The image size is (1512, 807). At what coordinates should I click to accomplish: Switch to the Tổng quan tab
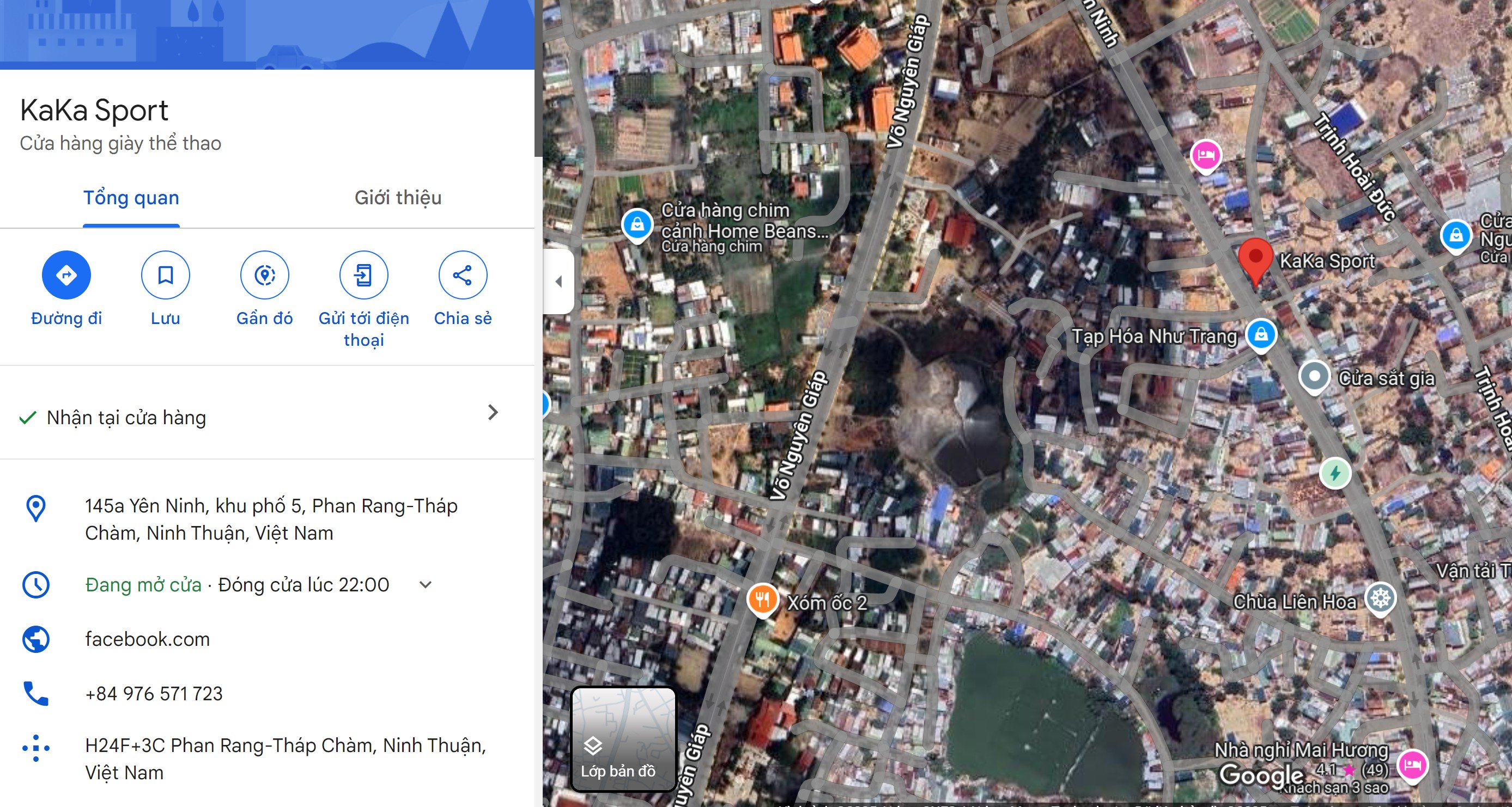pyautogui.click(x=131, y=198)
